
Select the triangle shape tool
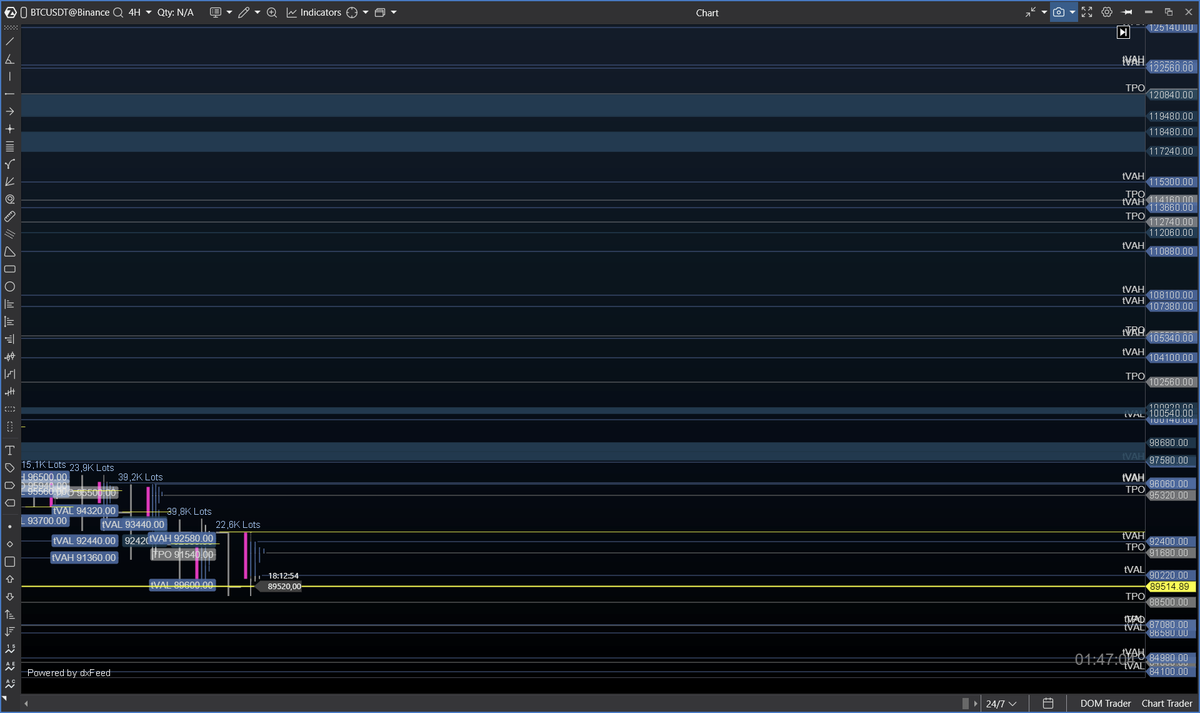[x=10, y=251]
